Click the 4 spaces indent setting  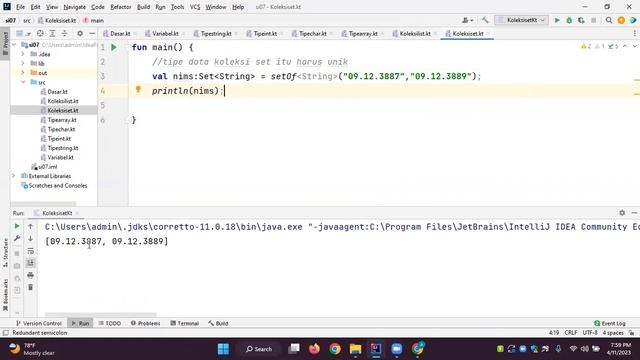click(613, 333)
